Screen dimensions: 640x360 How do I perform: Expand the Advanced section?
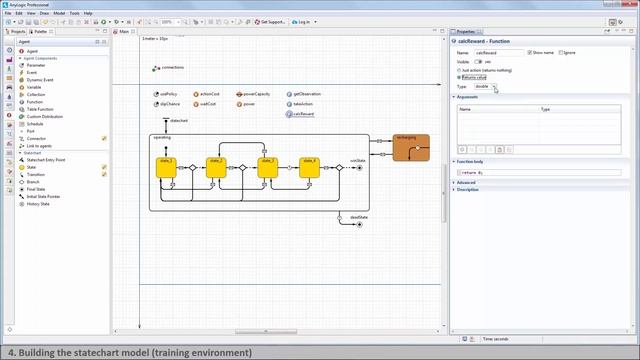pyautogui.click(x=454, y=183)
